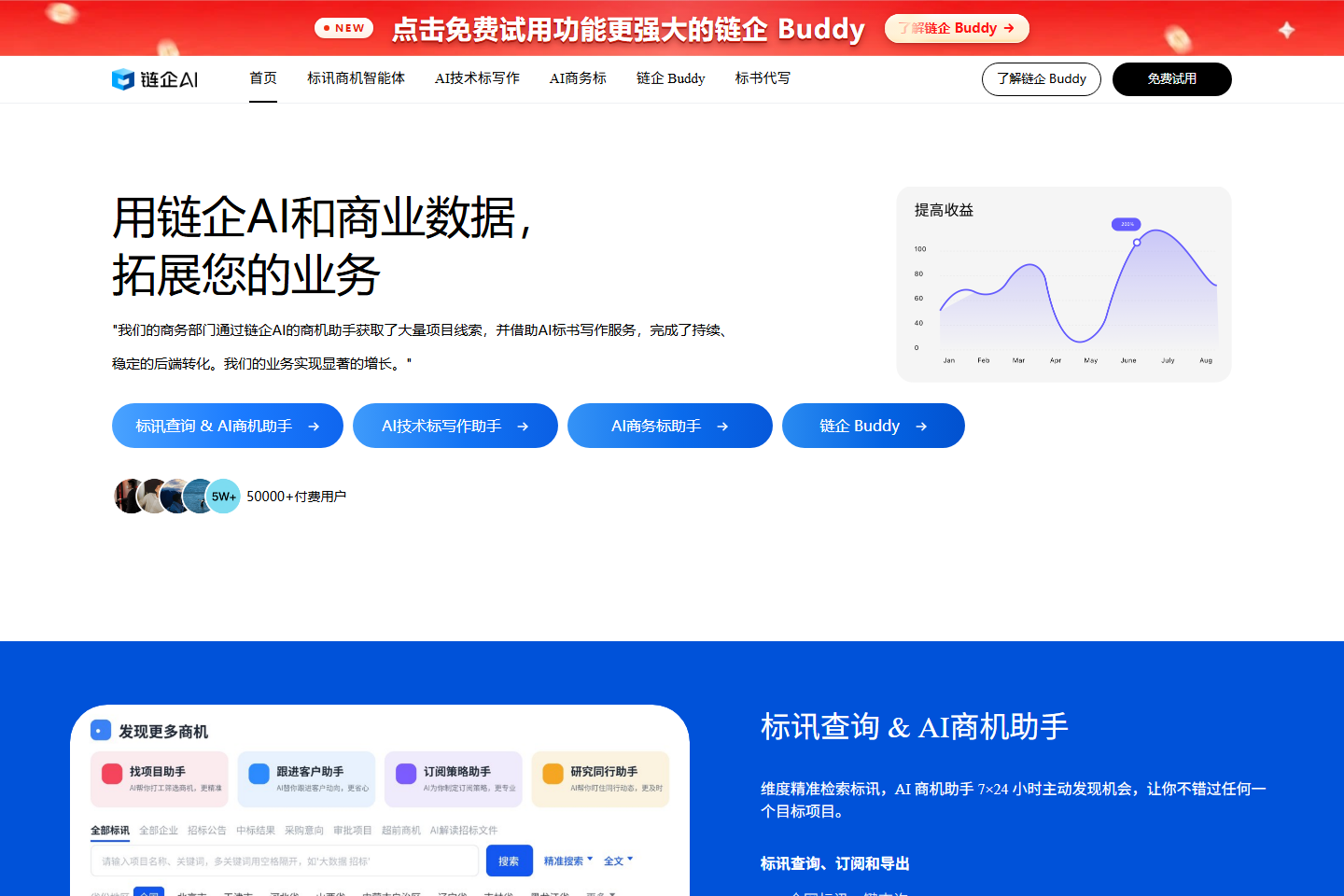Click the 5W+ user count badge
Screen dimensions: 1344x896
[x=223, y=497]
